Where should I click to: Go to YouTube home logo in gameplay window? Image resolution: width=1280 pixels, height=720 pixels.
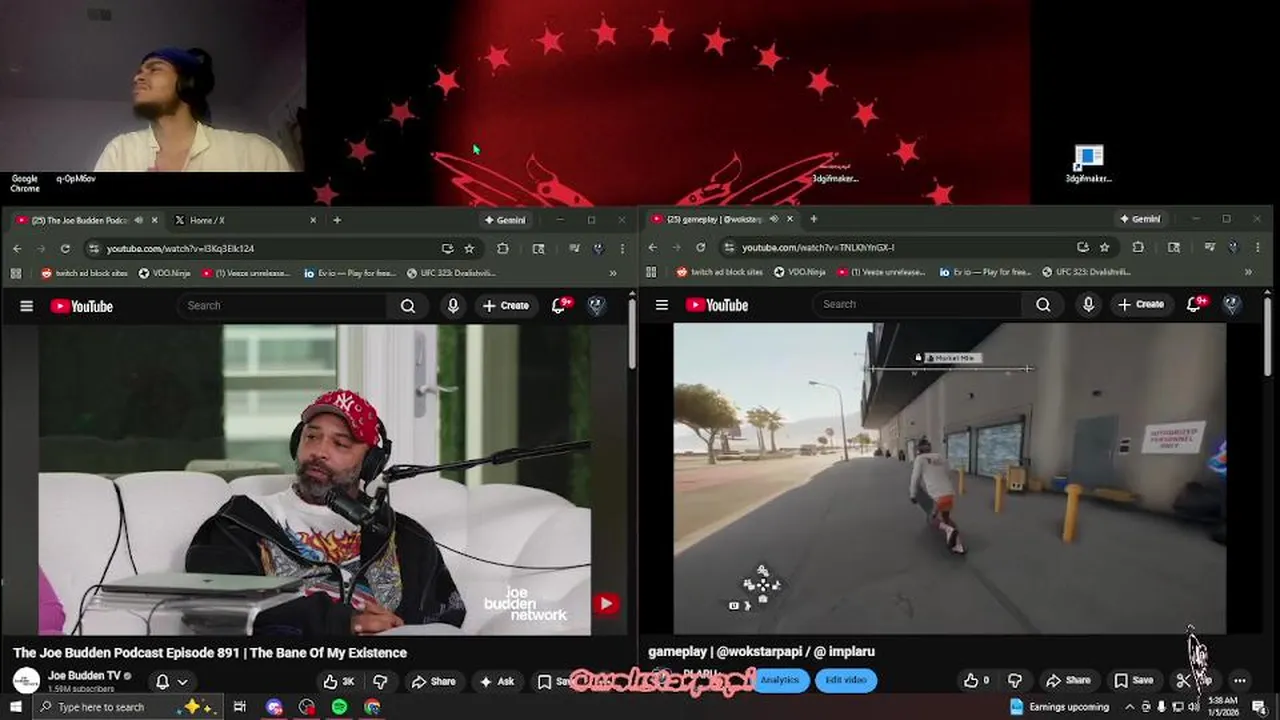pyautogui.click(x=717, y=305)
